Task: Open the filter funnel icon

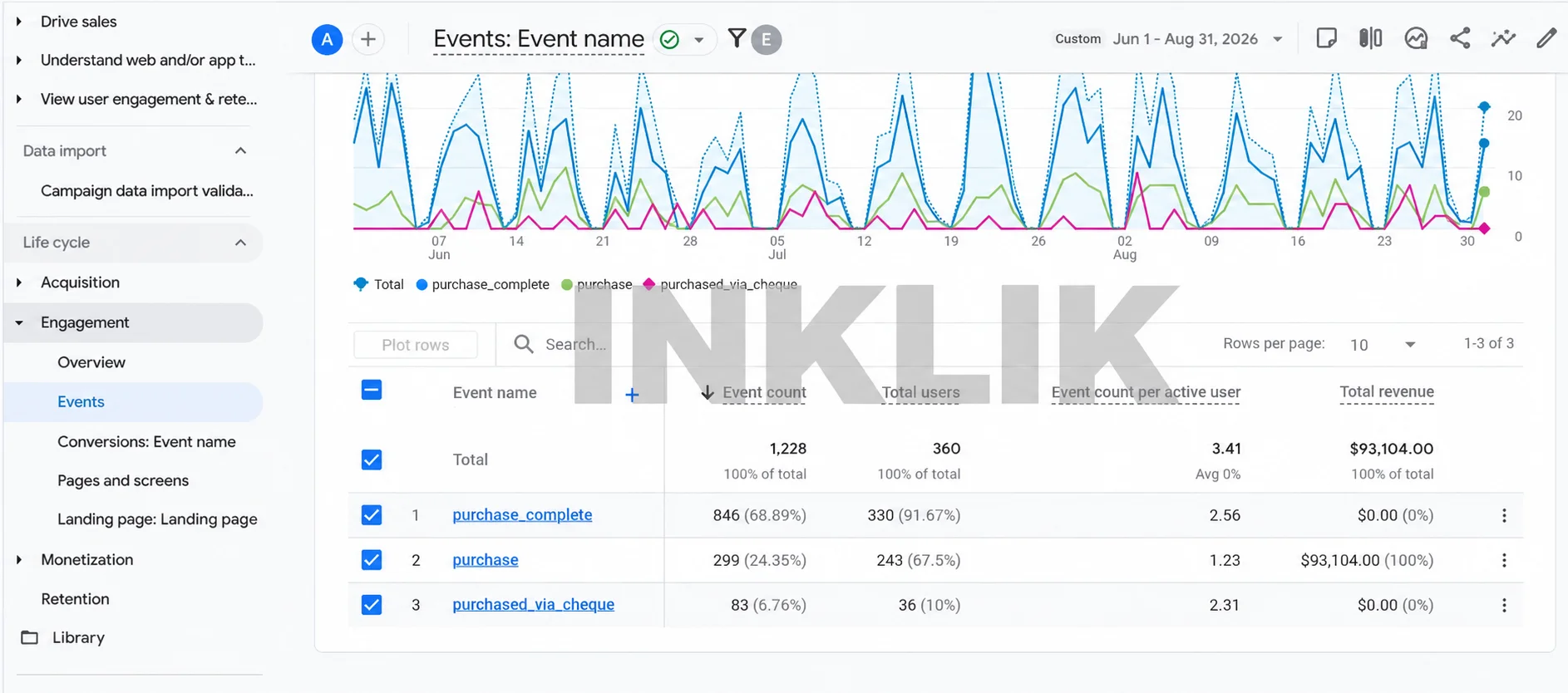Action: coord(737,38)
